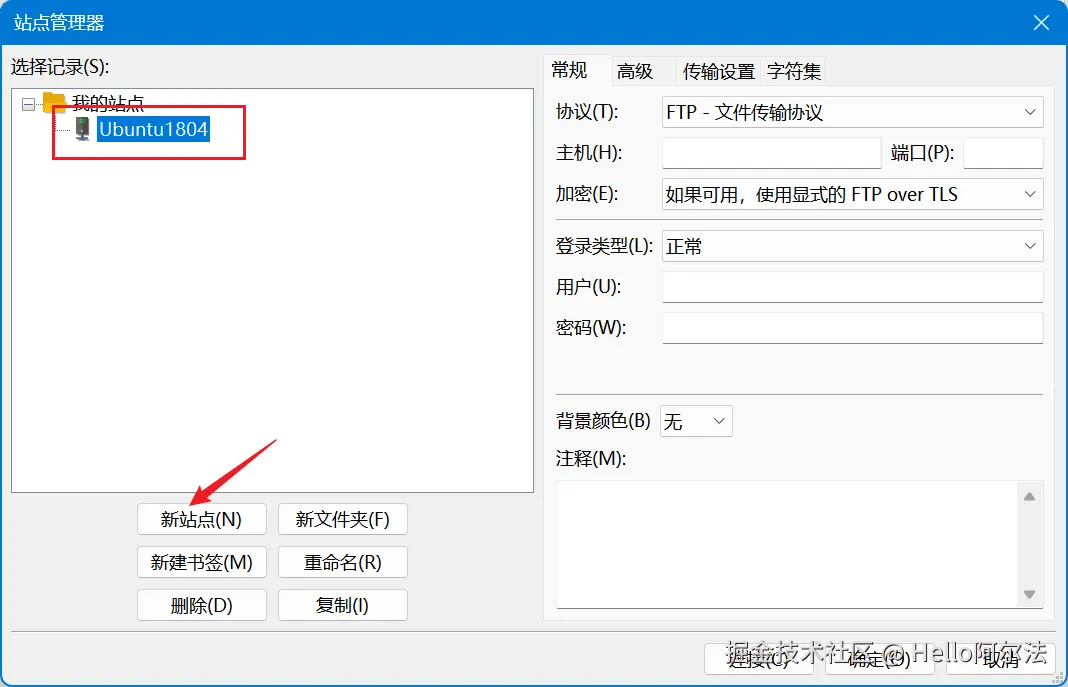Click the 新文件夹(F) button
1068x687 pixels.
tap(343, 520)
